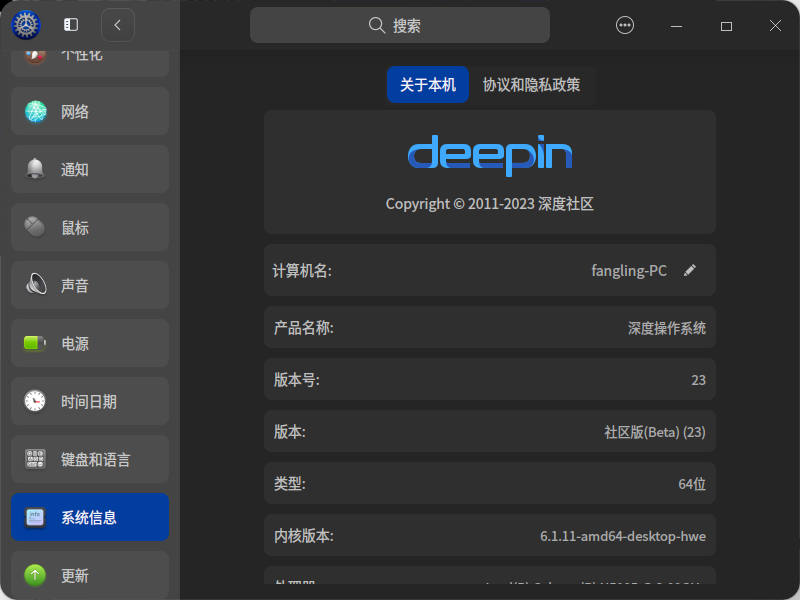Open 更新 green arrow icon

[x=35, y=576]
